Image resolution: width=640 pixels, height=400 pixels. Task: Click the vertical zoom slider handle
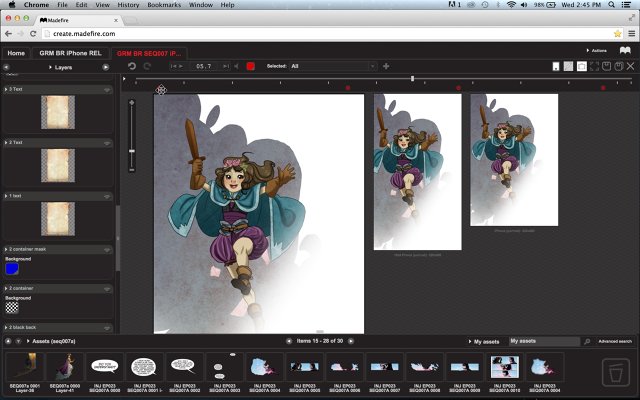click(131, 151)
